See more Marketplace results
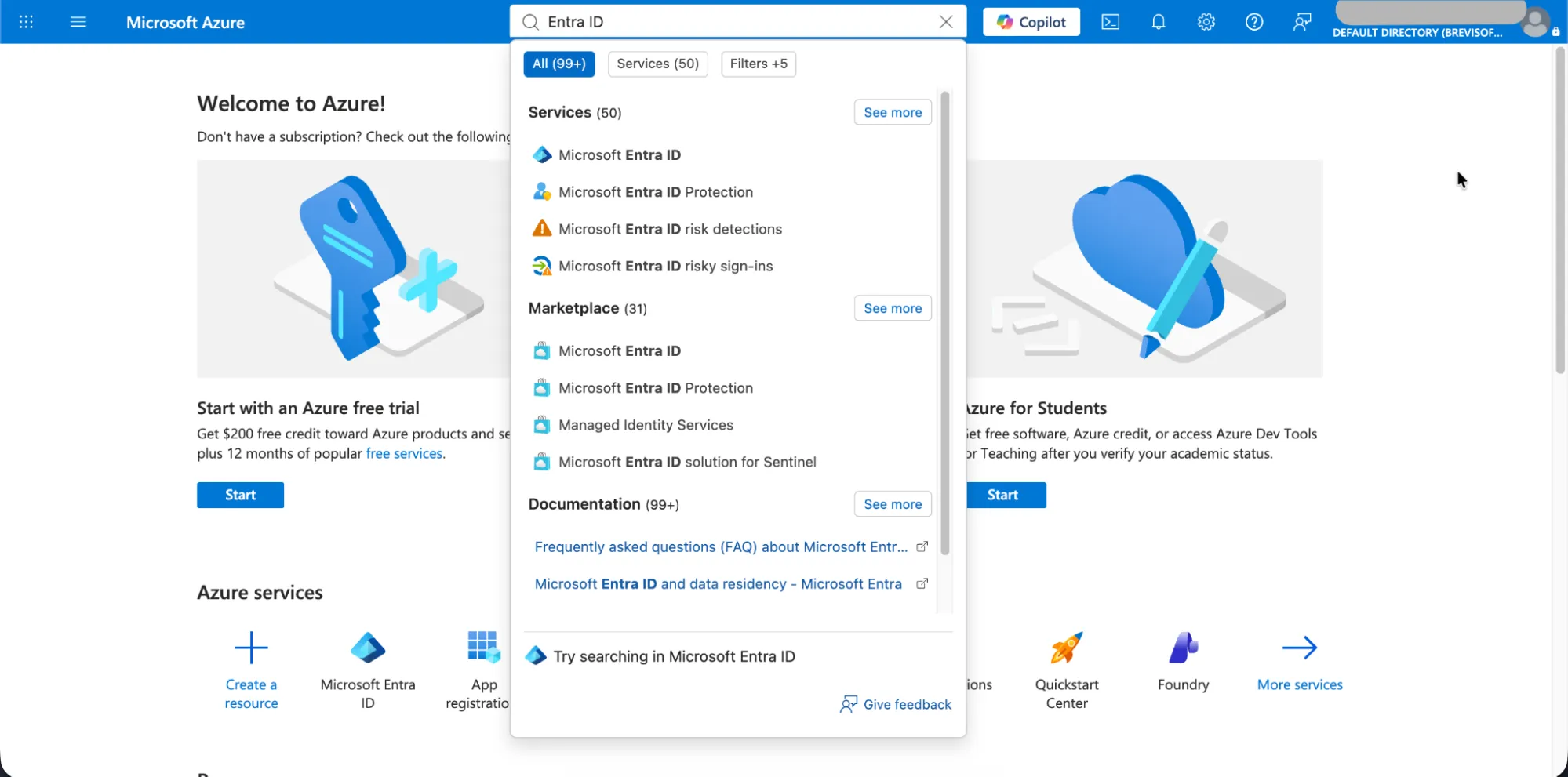Screen dimensions: 1568x777 [893, 308]
